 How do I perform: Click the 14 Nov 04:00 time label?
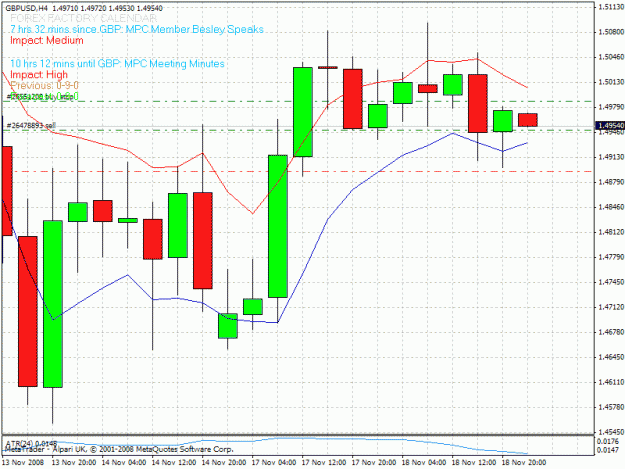click(124, 463)
